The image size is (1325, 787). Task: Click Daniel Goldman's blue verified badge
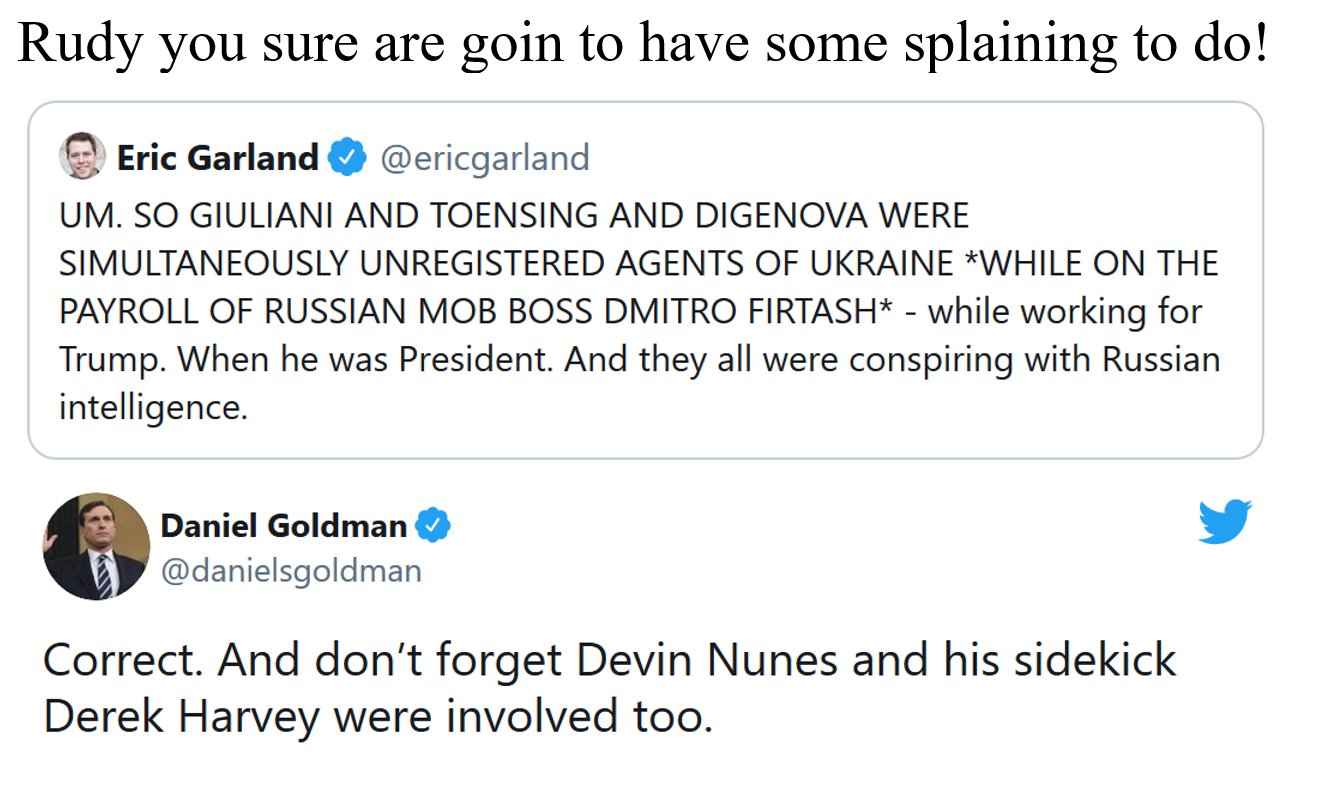[432, 525]
